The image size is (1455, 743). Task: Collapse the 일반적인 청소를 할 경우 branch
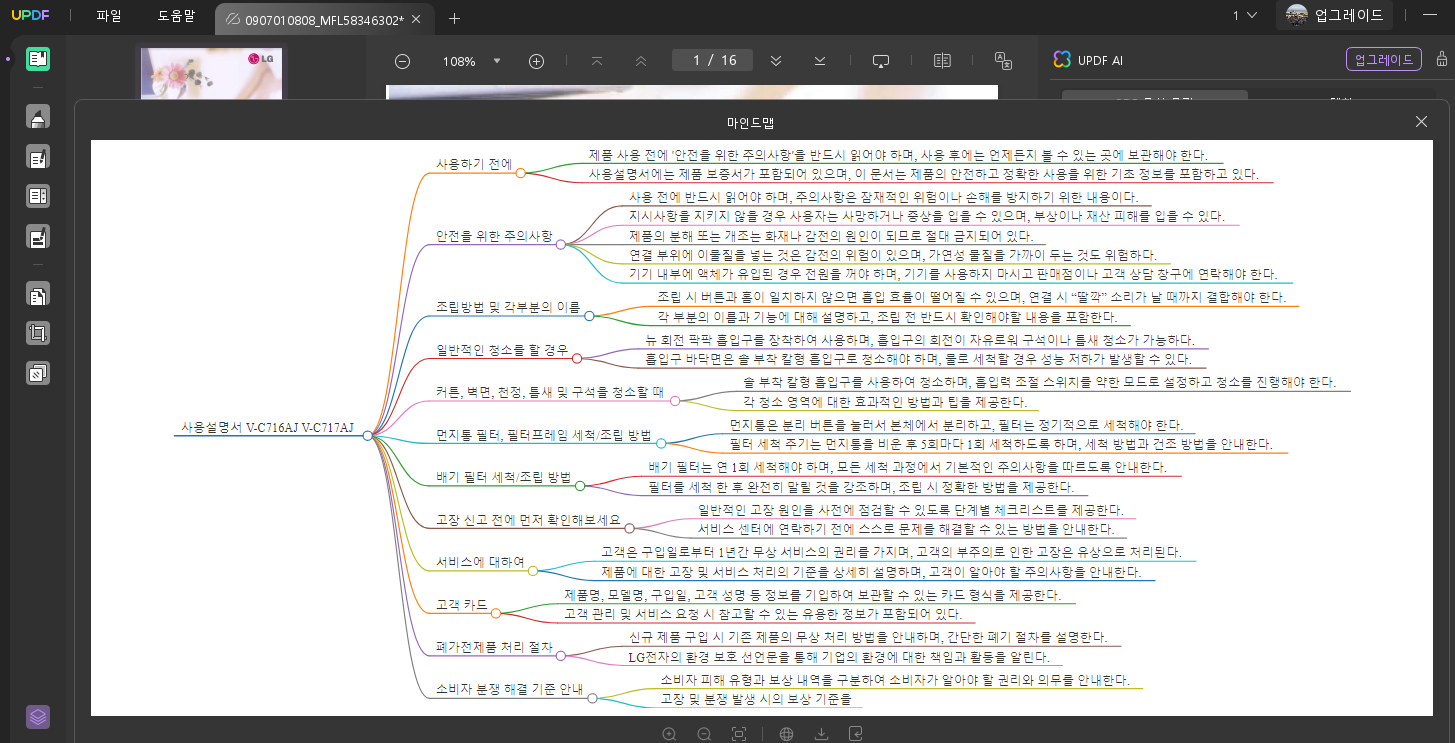577,358
